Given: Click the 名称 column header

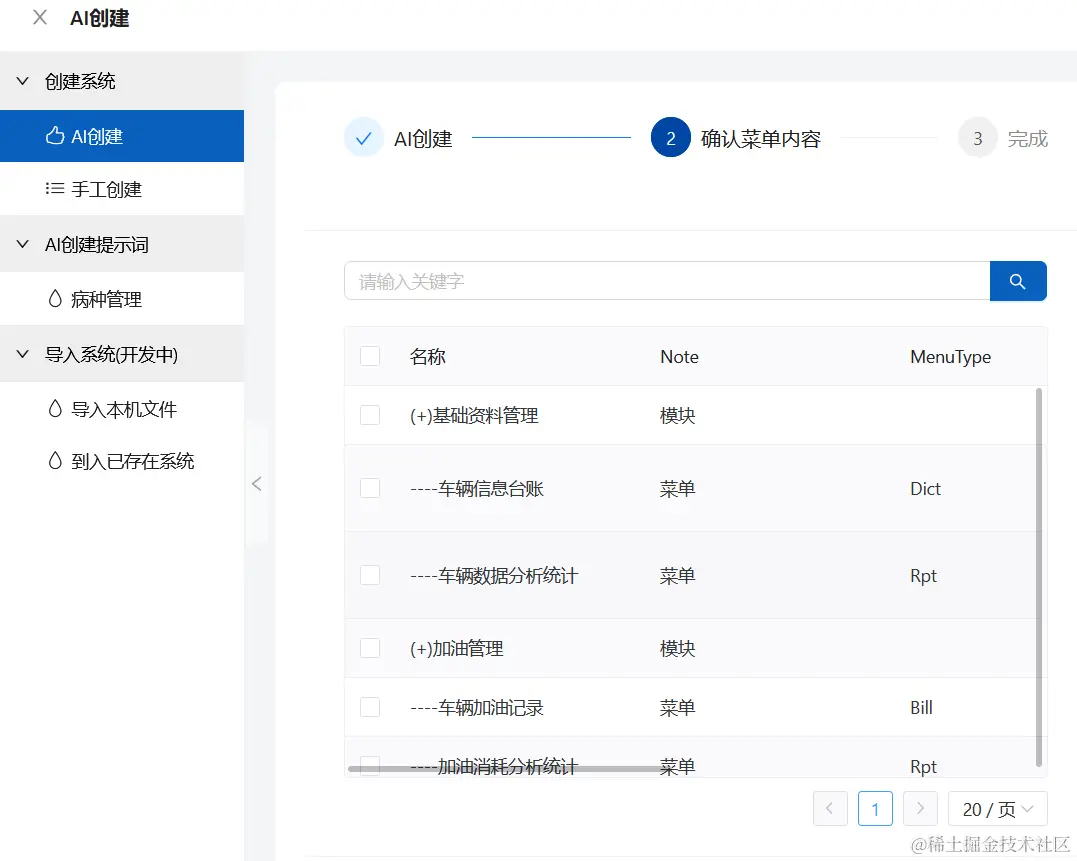Looking at the screenshot, I should tap(428, 356).
